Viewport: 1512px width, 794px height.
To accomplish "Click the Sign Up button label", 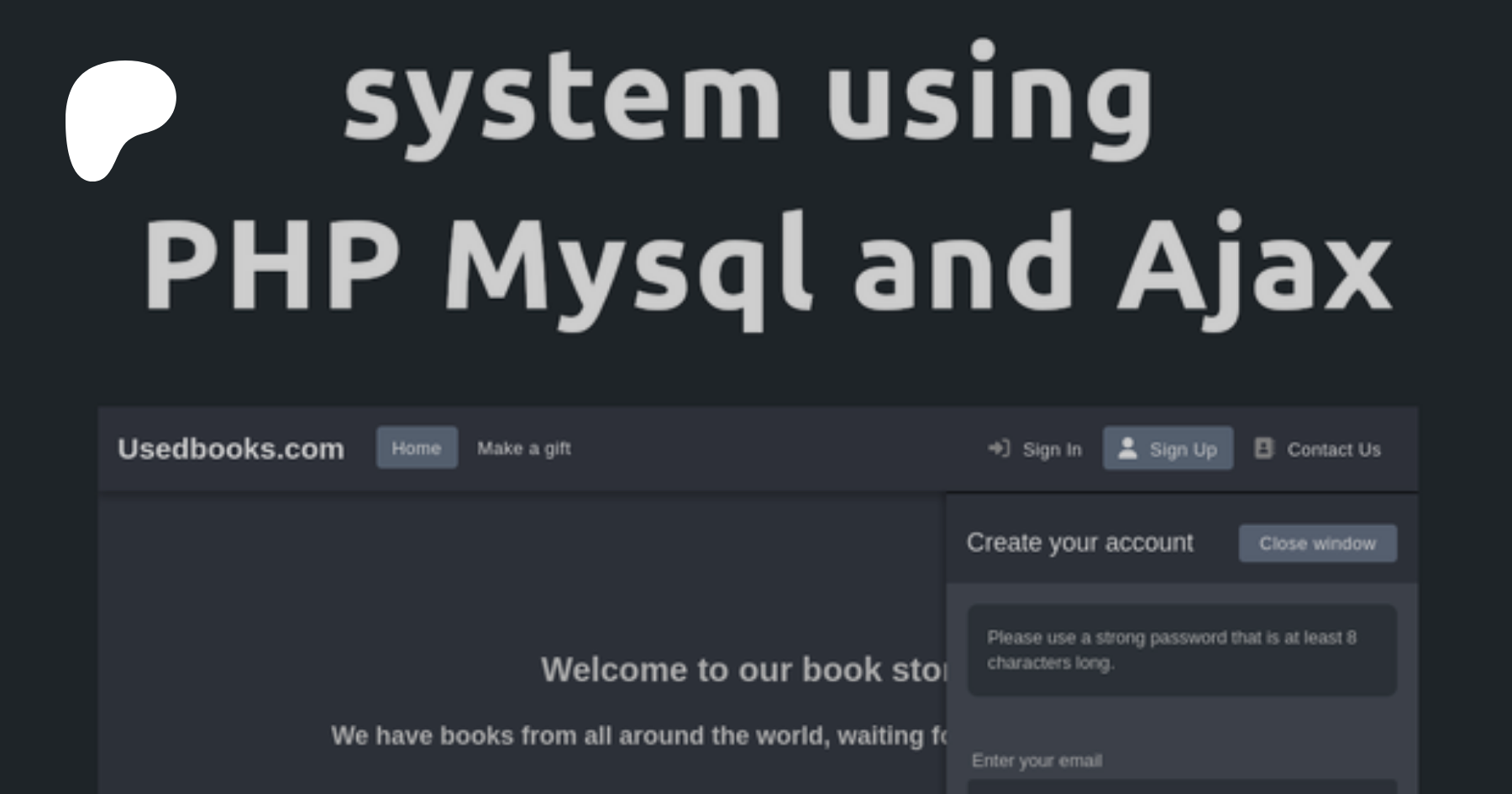I will click(1183, 450).
